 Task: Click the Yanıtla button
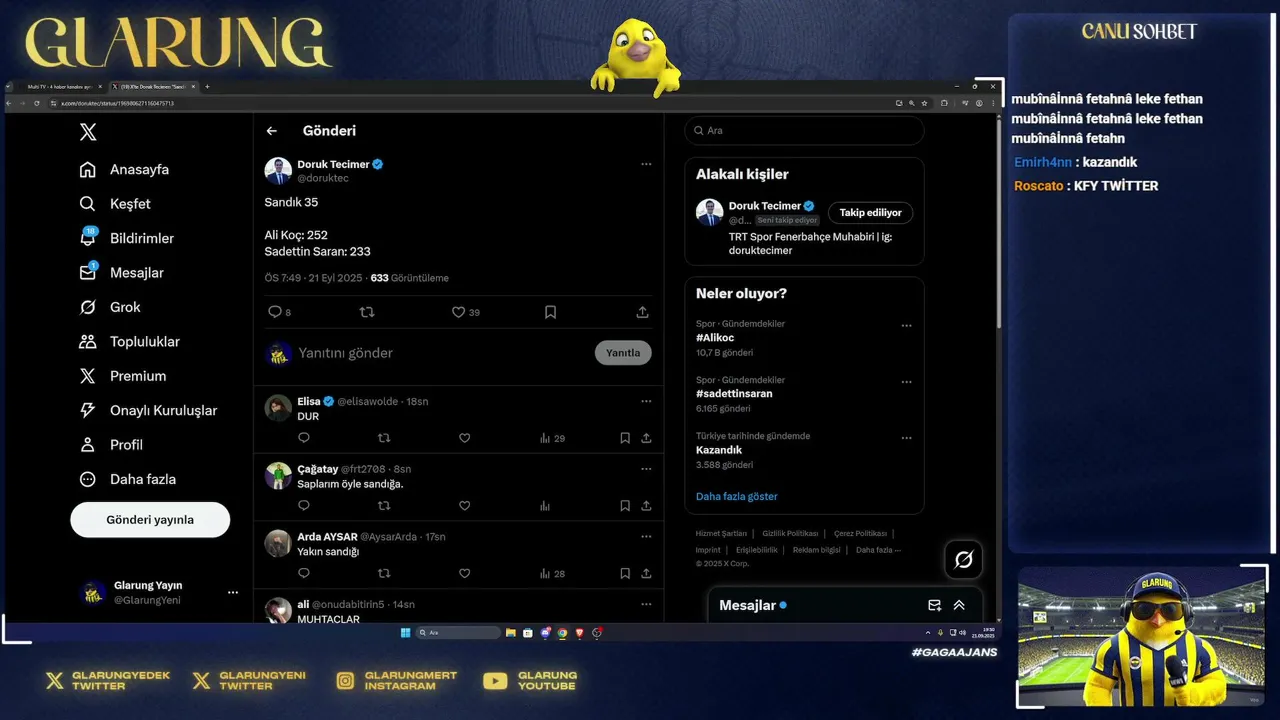tap(623, 353)
